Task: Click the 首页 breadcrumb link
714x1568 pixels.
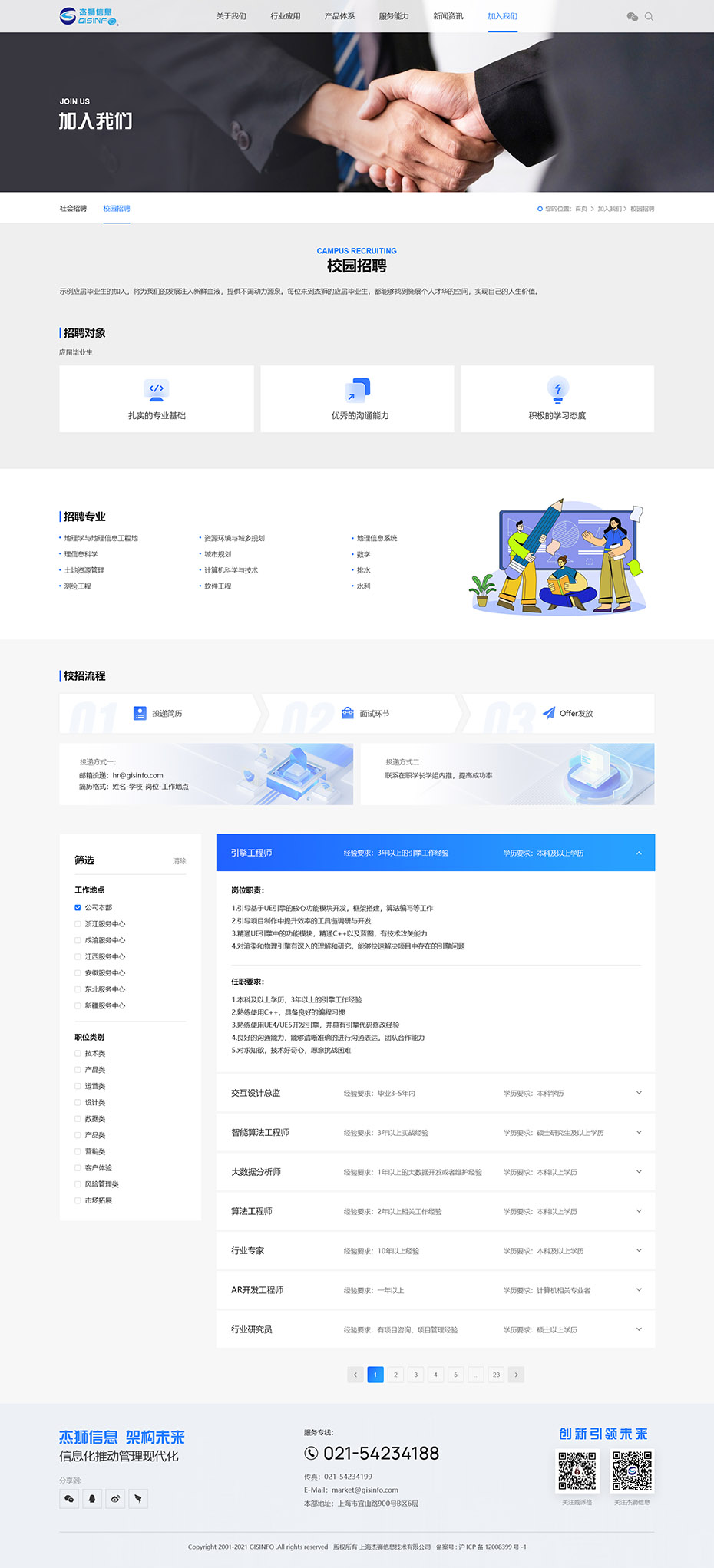Action: point(581,209)
